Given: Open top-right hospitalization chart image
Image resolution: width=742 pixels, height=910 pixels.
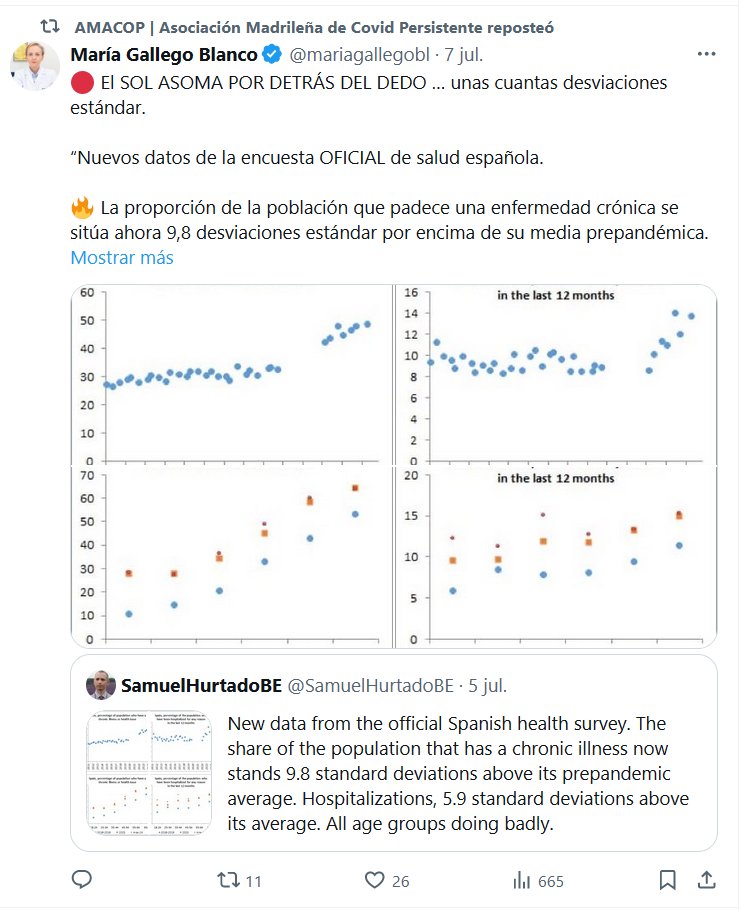Looking at the screenshot, I should pos(556,374).
